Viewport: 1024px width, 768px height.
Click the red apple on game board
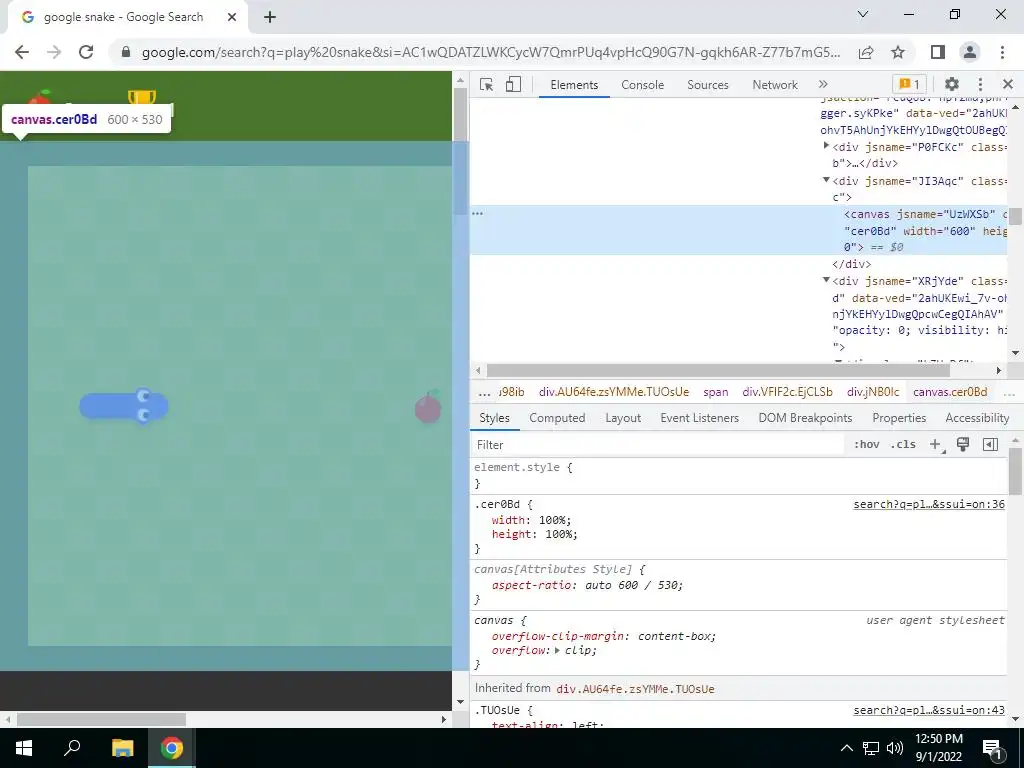[428, 407]
